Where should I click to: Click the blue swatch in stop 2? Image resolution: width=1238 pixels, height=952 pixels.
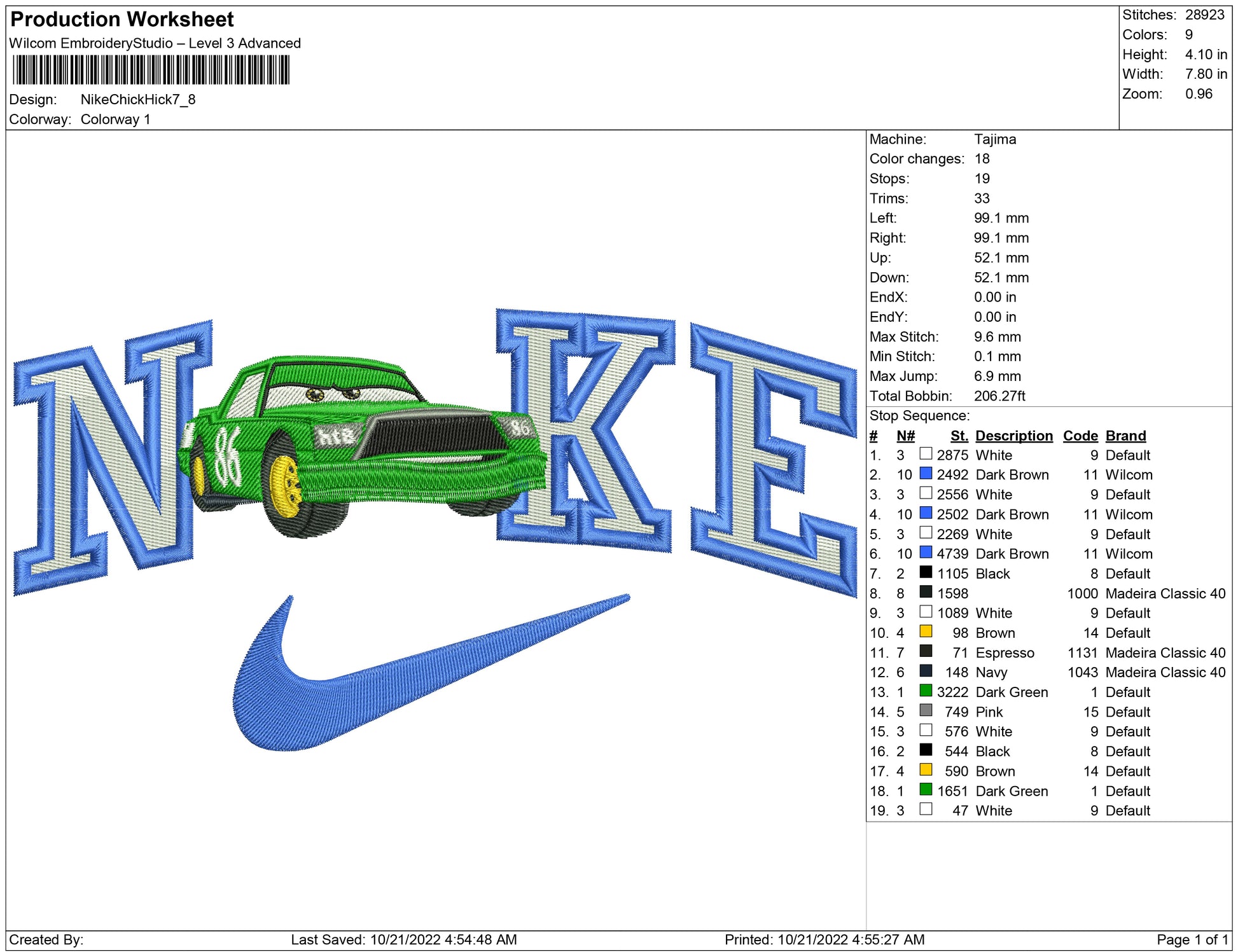(x=926, y=474)
